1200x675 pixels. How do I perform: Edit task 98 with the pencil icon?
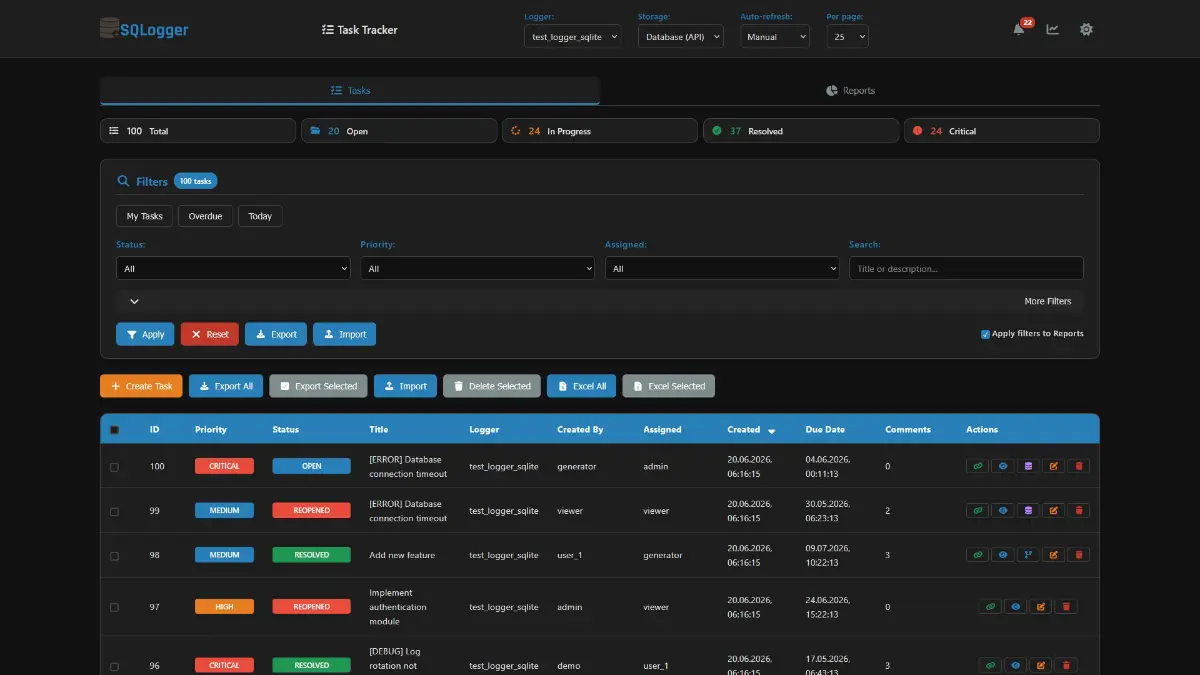point(1053,554)
